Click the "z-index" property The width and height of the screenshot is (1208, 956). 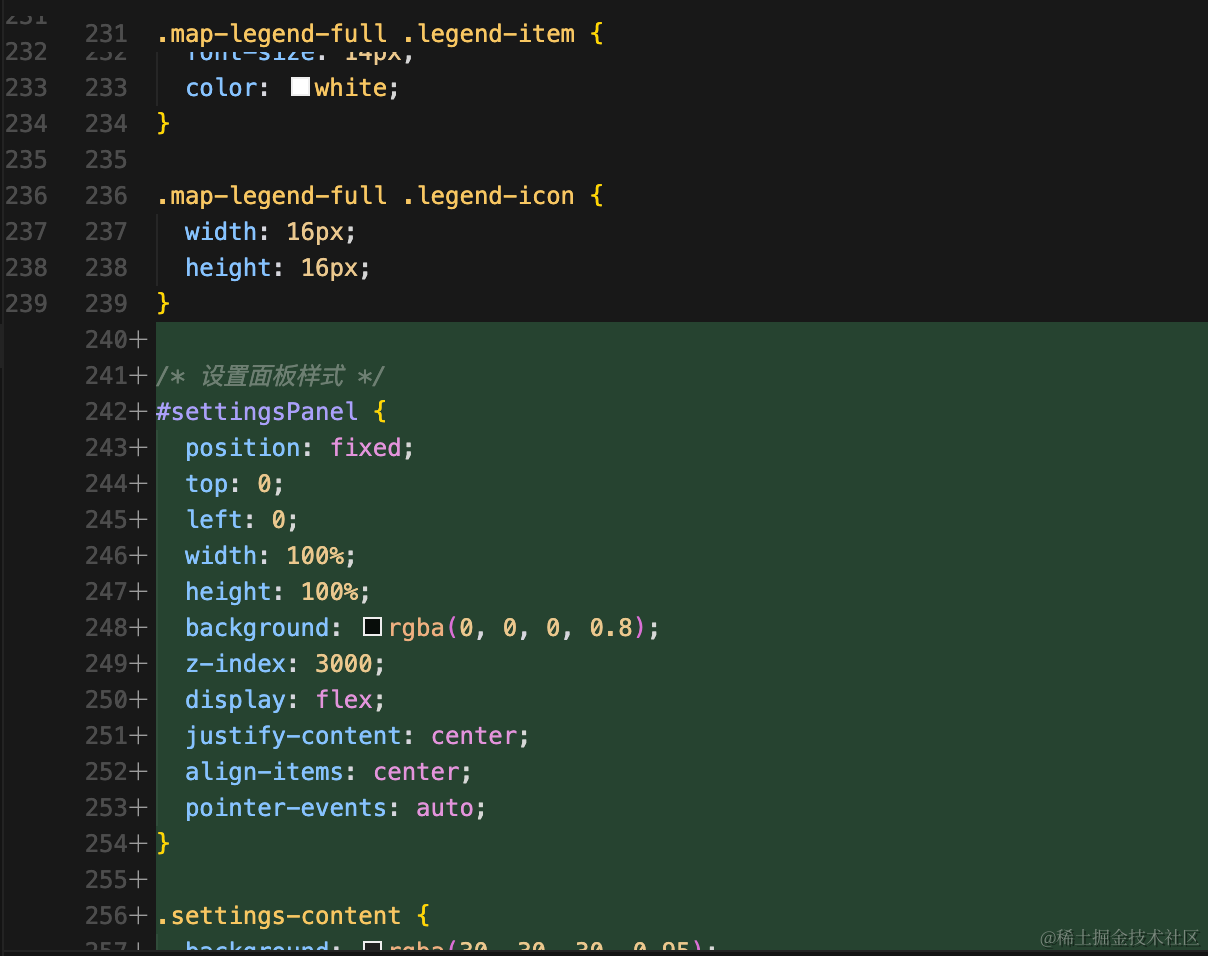click(x=235, y=663)
